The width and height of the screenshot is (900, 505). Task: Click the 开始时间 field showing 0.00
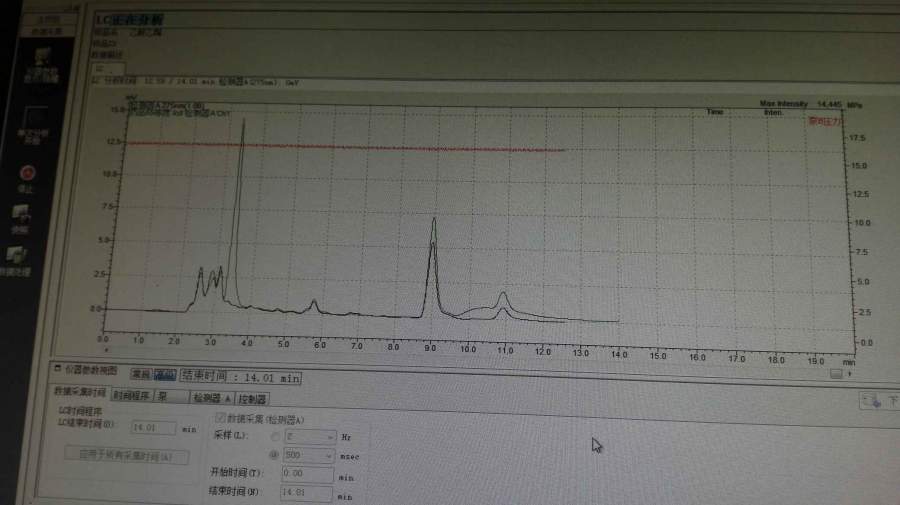[307, 474]
